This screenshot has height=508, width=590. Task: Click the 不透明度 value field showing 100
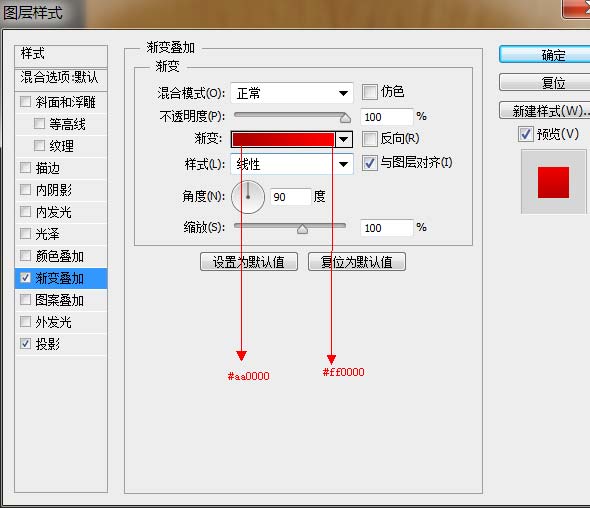(x=386, y=117)
